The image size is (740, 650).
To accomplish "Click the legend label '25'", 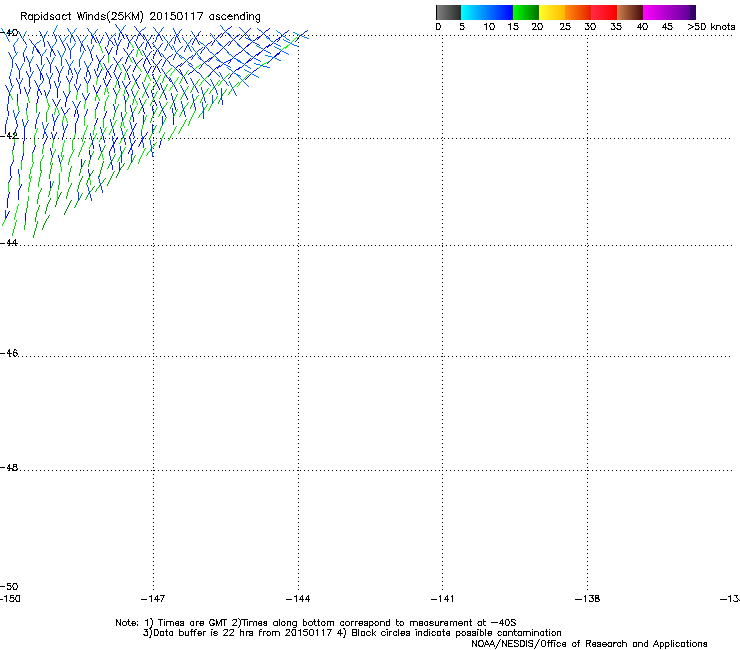I will pyautogui.click(x=565, y=27).
